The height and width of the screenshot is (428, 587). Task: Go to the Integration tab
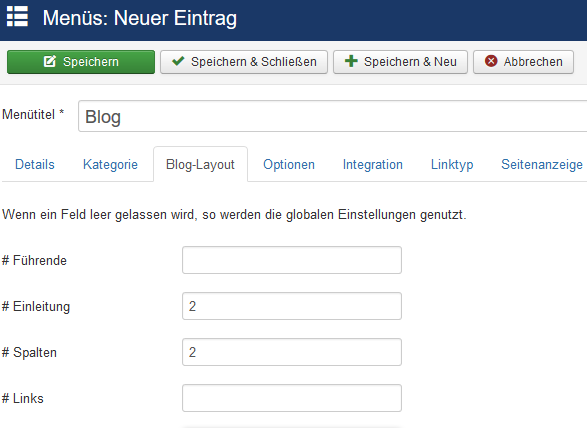tap(373, 164)
